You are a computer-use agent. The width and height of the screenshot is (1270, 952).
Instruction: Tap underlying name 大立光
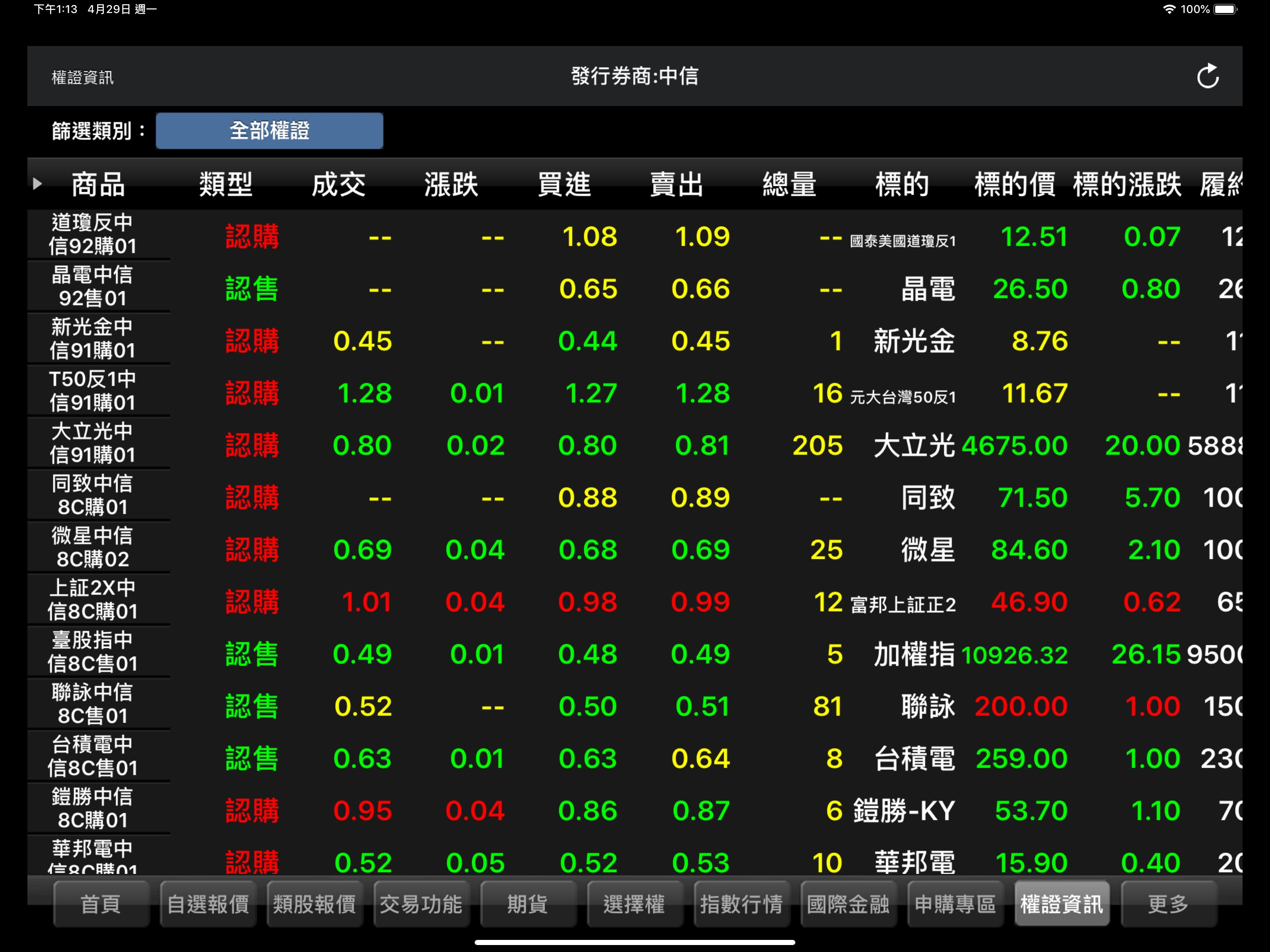[x=914, y=446]
